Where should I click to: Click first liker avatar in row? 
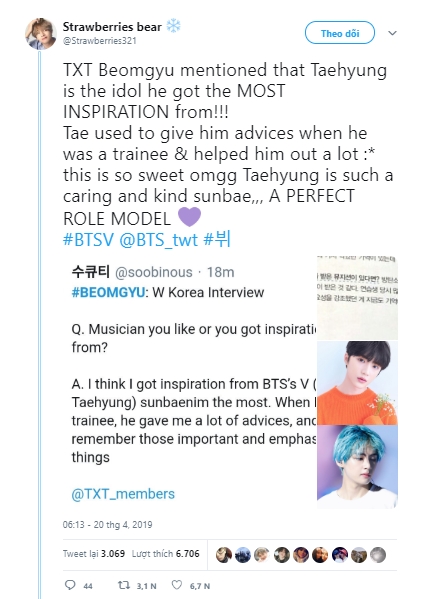224,555
